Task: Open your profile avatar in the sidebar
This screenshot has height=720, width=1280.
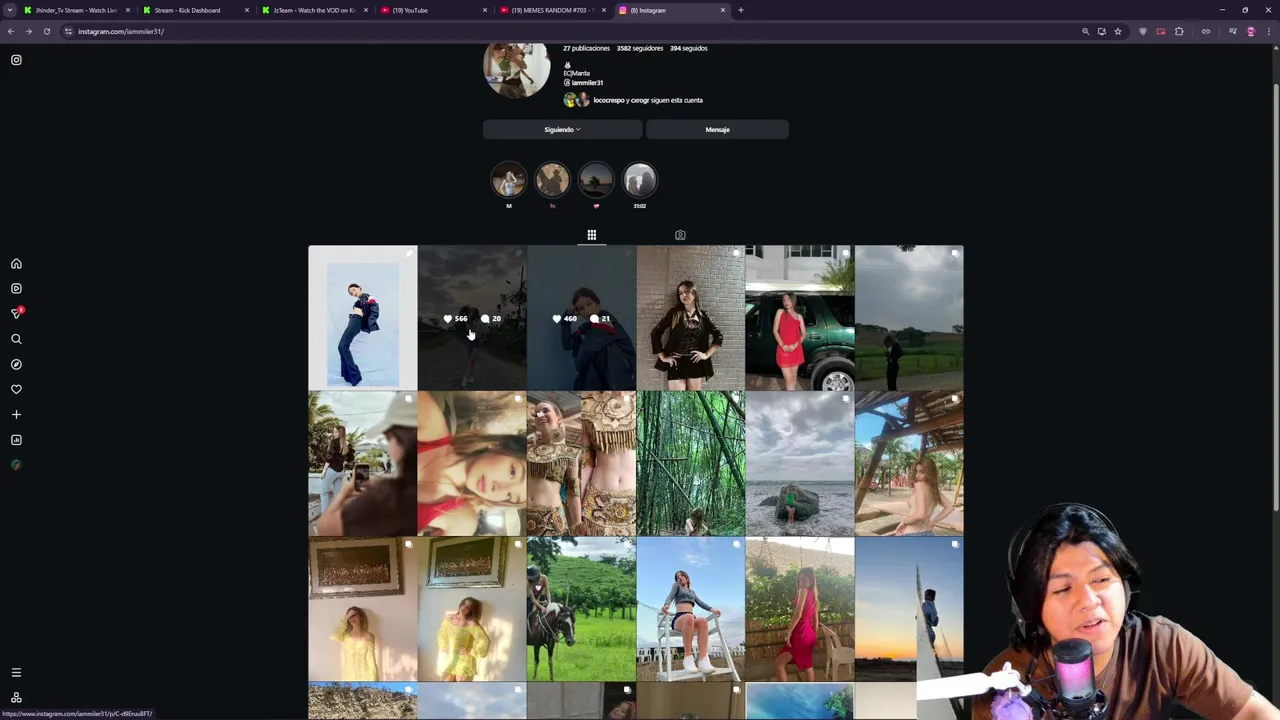Action: (16, 465)
